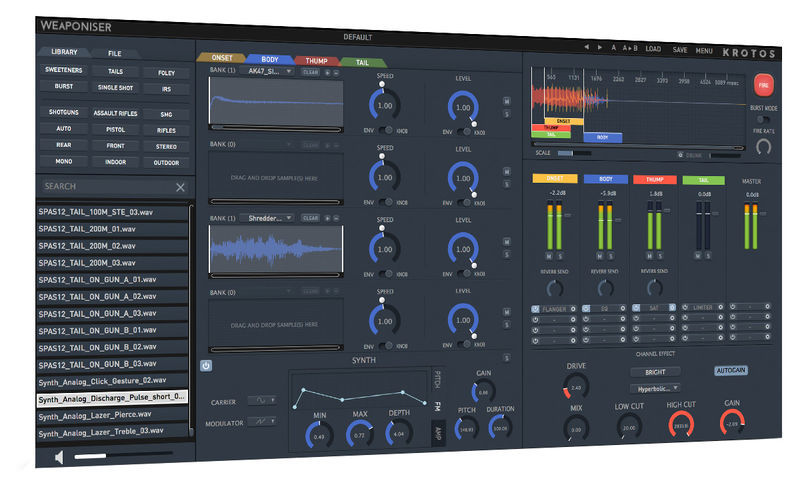Viewport: 800px width, 487px height.
Task: Solo the Onset mixer channel
Action: pos(560,256)
